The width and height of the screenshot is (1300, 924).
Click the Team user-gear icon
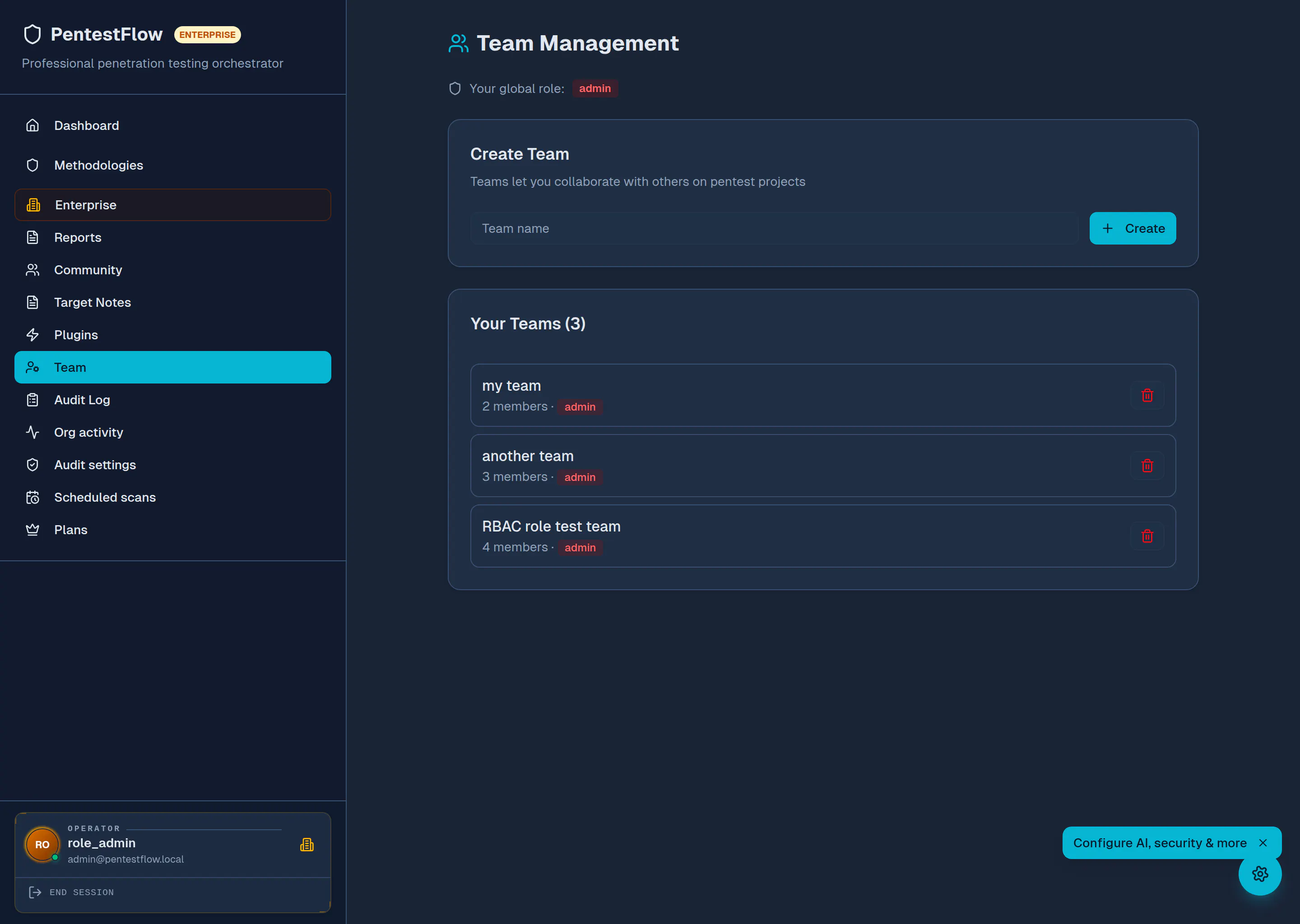point(32,367)
